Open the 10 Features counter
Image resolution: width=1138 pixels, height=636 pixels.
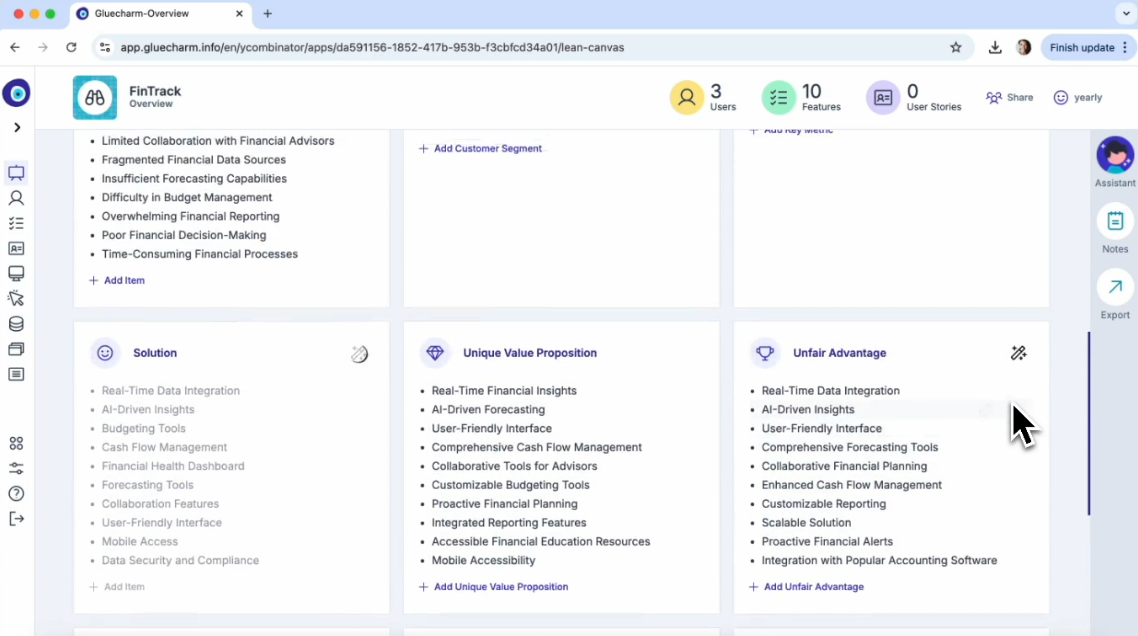[x=802, y=97]
